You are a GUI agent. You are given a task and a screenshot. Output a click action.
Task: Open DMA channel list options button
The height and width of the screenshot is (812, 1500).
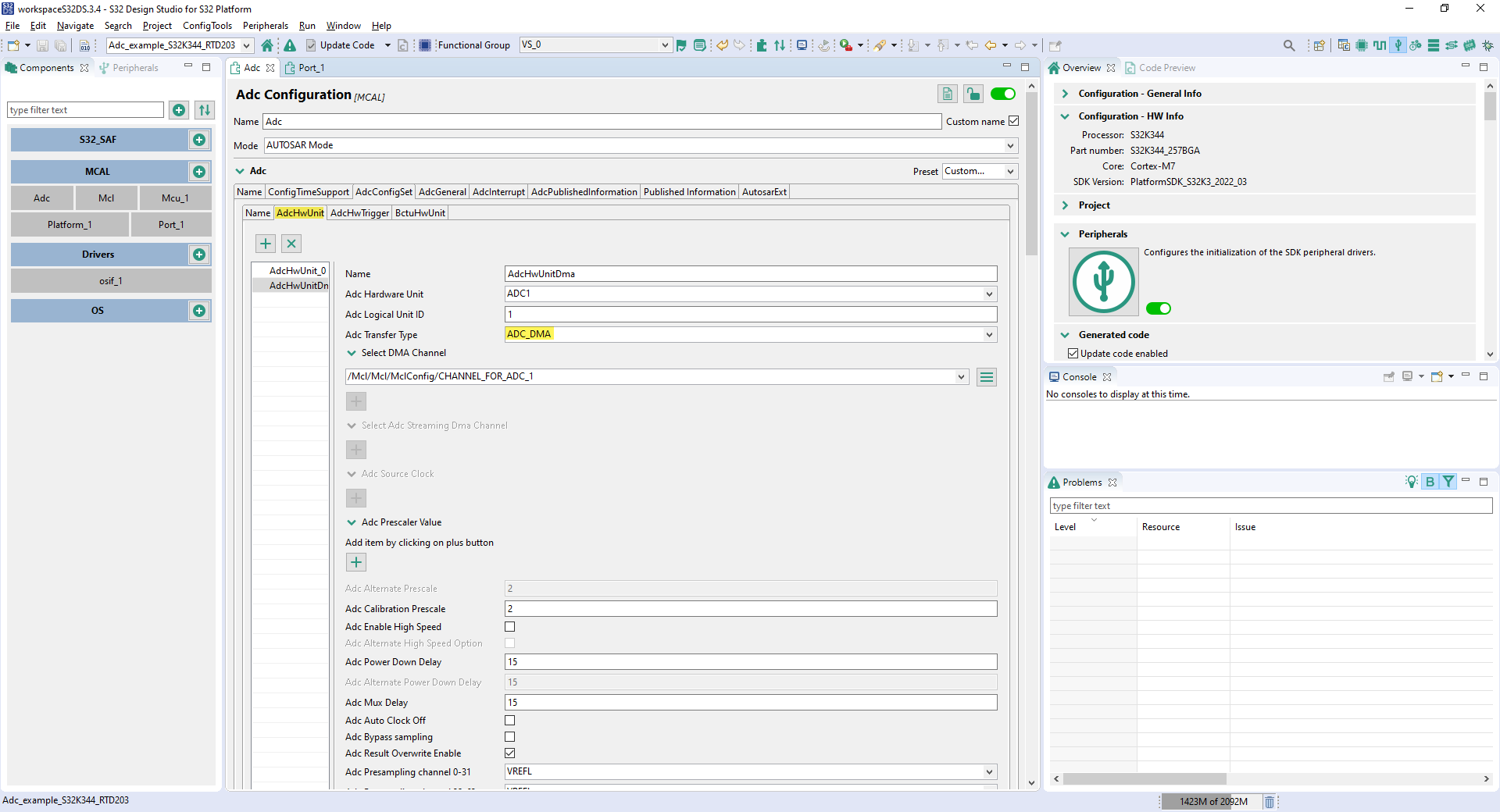tap(987, 377)
